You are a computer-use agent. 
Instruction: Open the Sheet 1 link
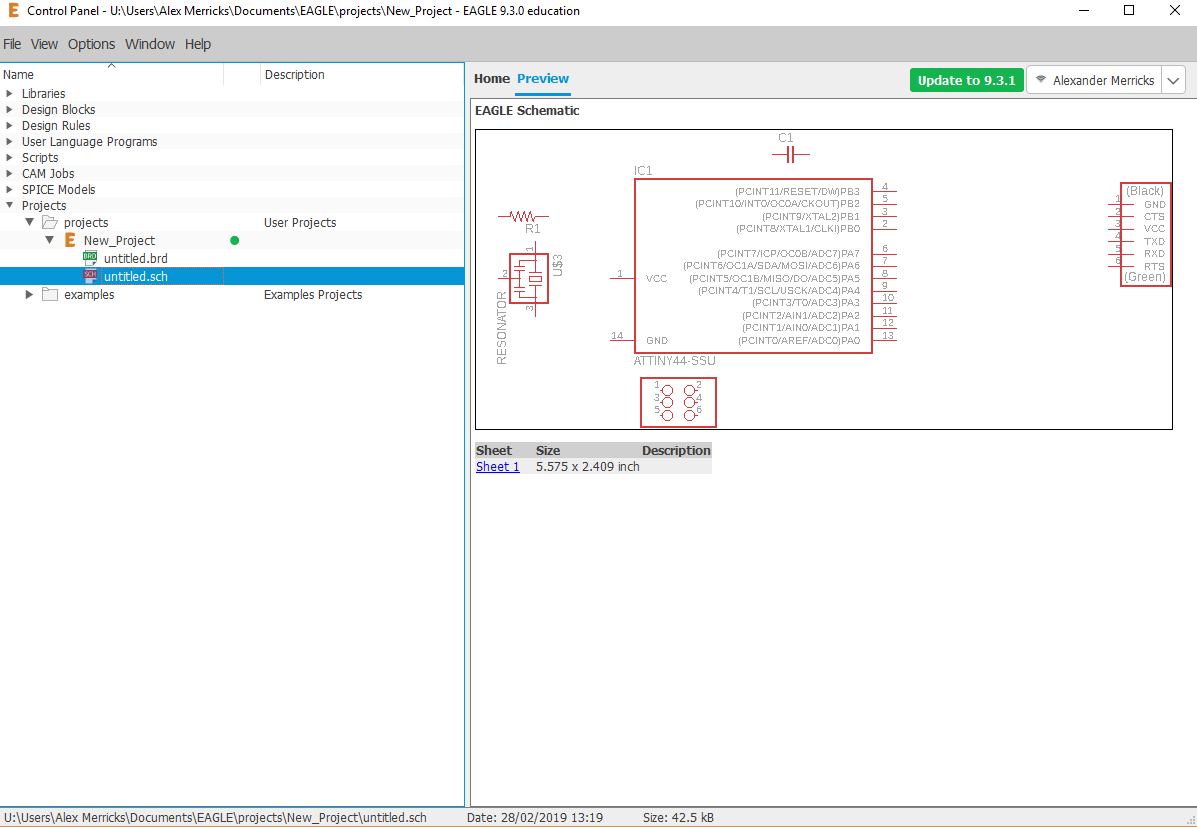pos(498,467)
